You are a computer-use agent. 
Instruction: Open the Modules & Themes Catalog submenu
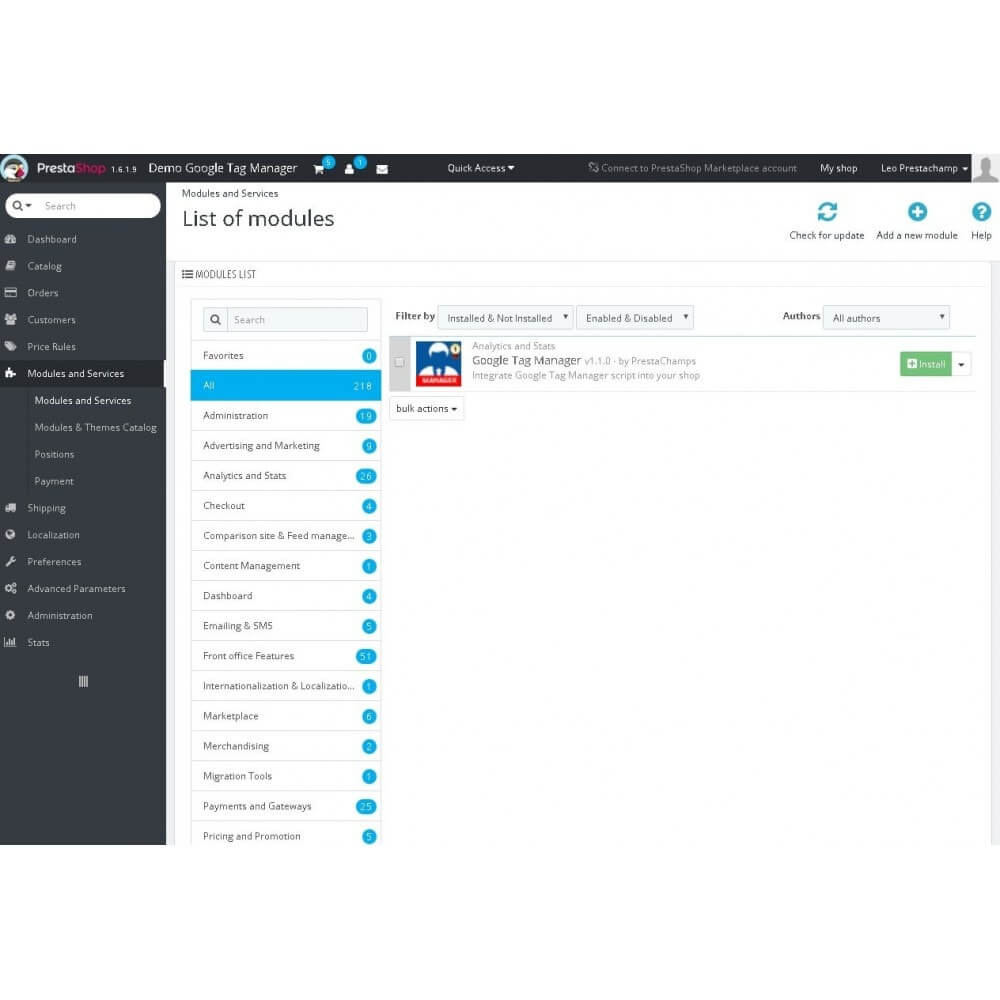pyautogui.click(x=95, y=427)
